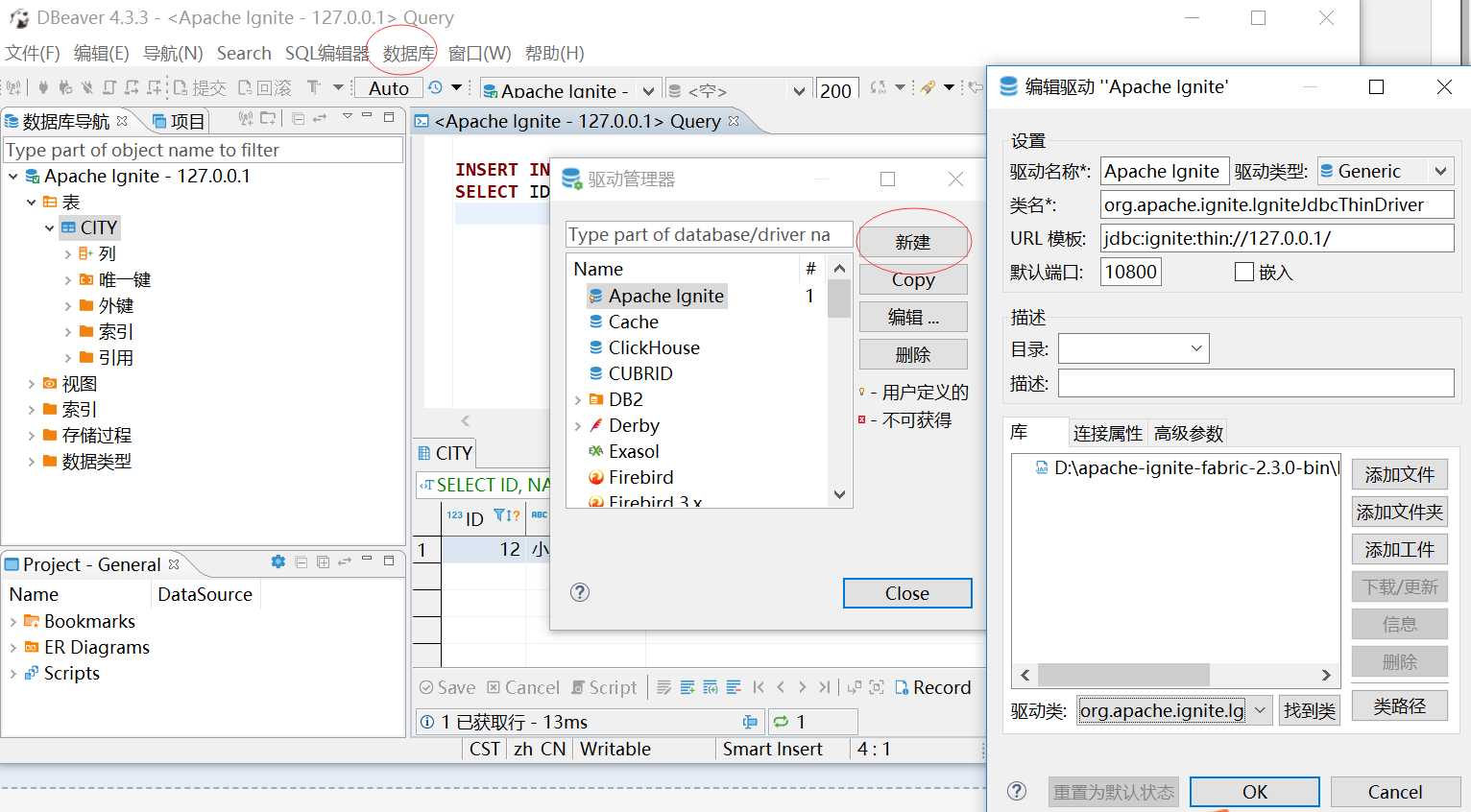1471x812 pixels.
Task: Click gear configure icon in Project panel
Action: pos(278,561)
